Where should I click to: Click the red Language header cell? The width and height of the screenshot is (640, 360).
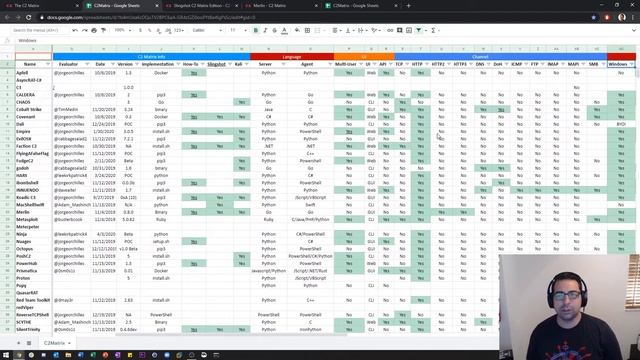point(292,57)
